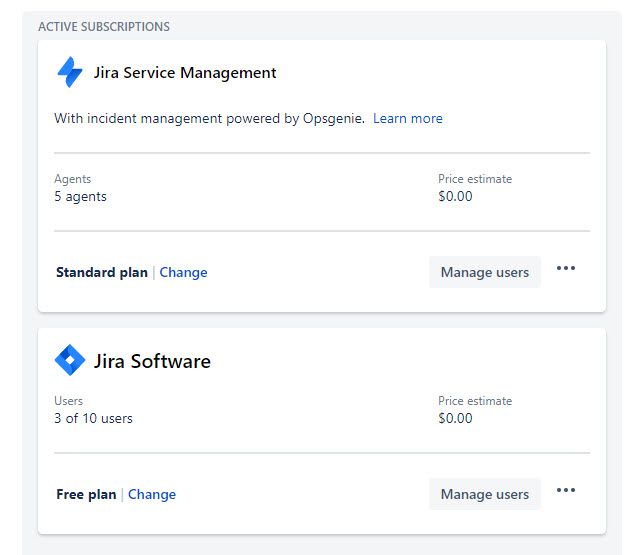The image size is (638, 555).
Task: Click the '5 agents' value
Action: click(x=81, y=197)
